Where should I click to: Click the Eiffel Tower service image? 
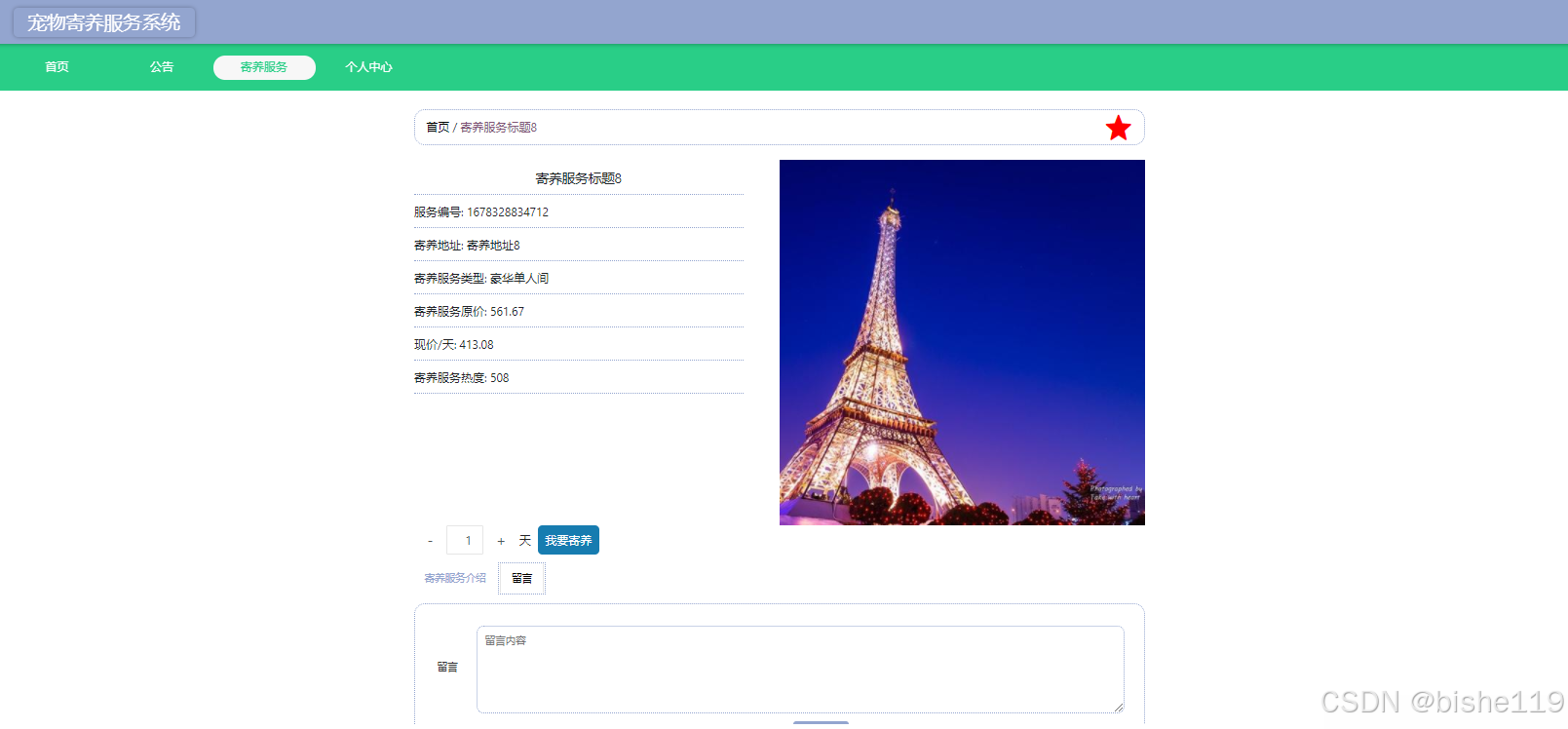(x=962, y=342)
